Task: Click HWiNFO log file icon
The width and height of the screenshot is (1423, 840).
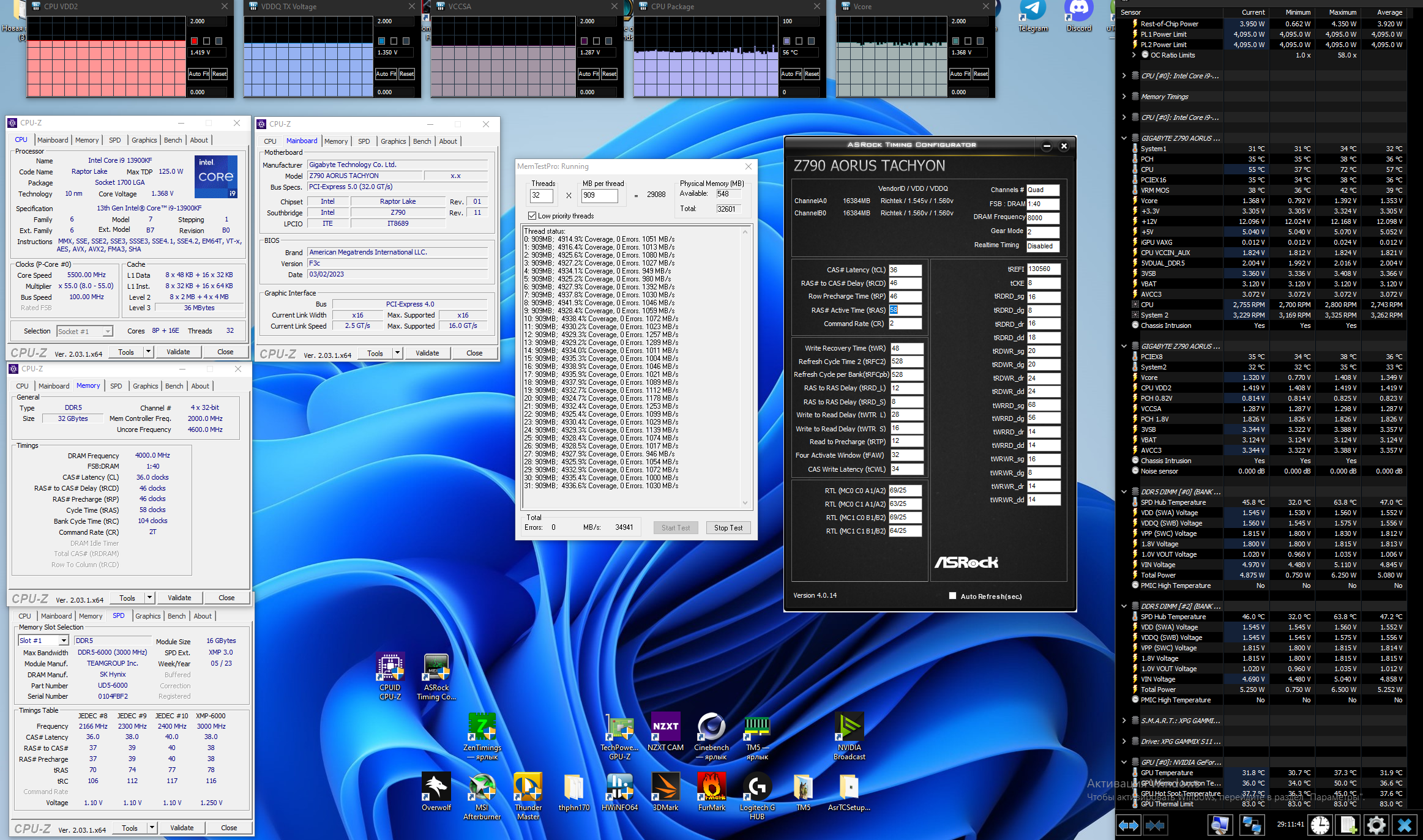Action: click(x=1348, y=825)
